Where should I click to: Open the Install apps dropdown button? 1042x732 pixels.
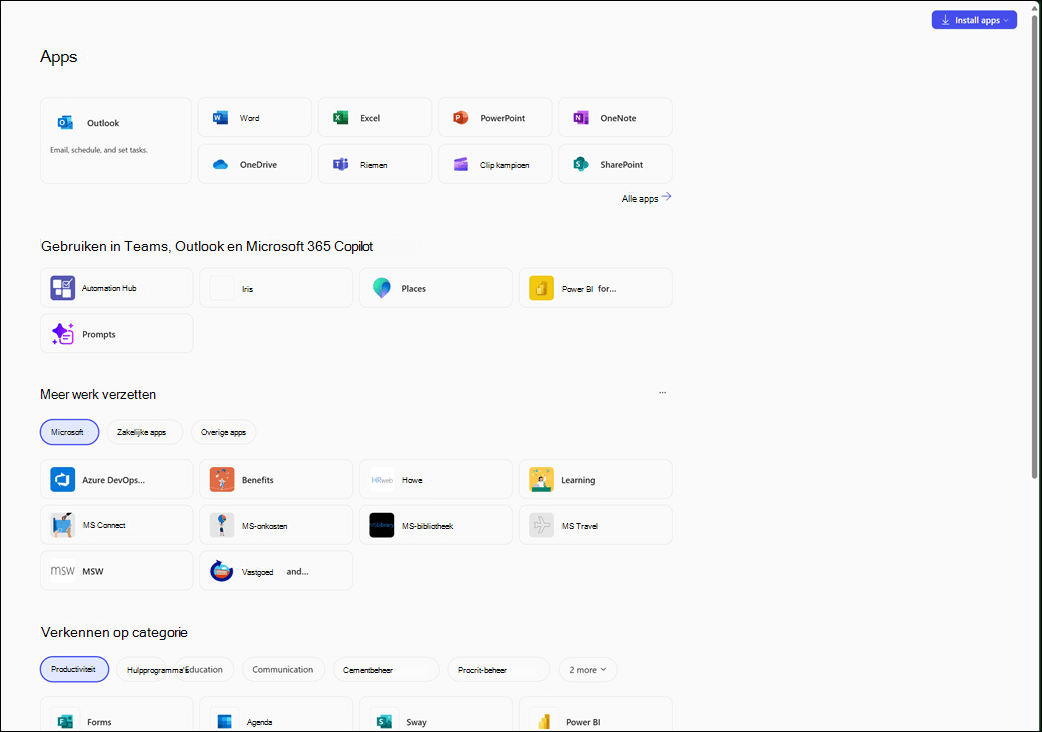coord(974,20)
